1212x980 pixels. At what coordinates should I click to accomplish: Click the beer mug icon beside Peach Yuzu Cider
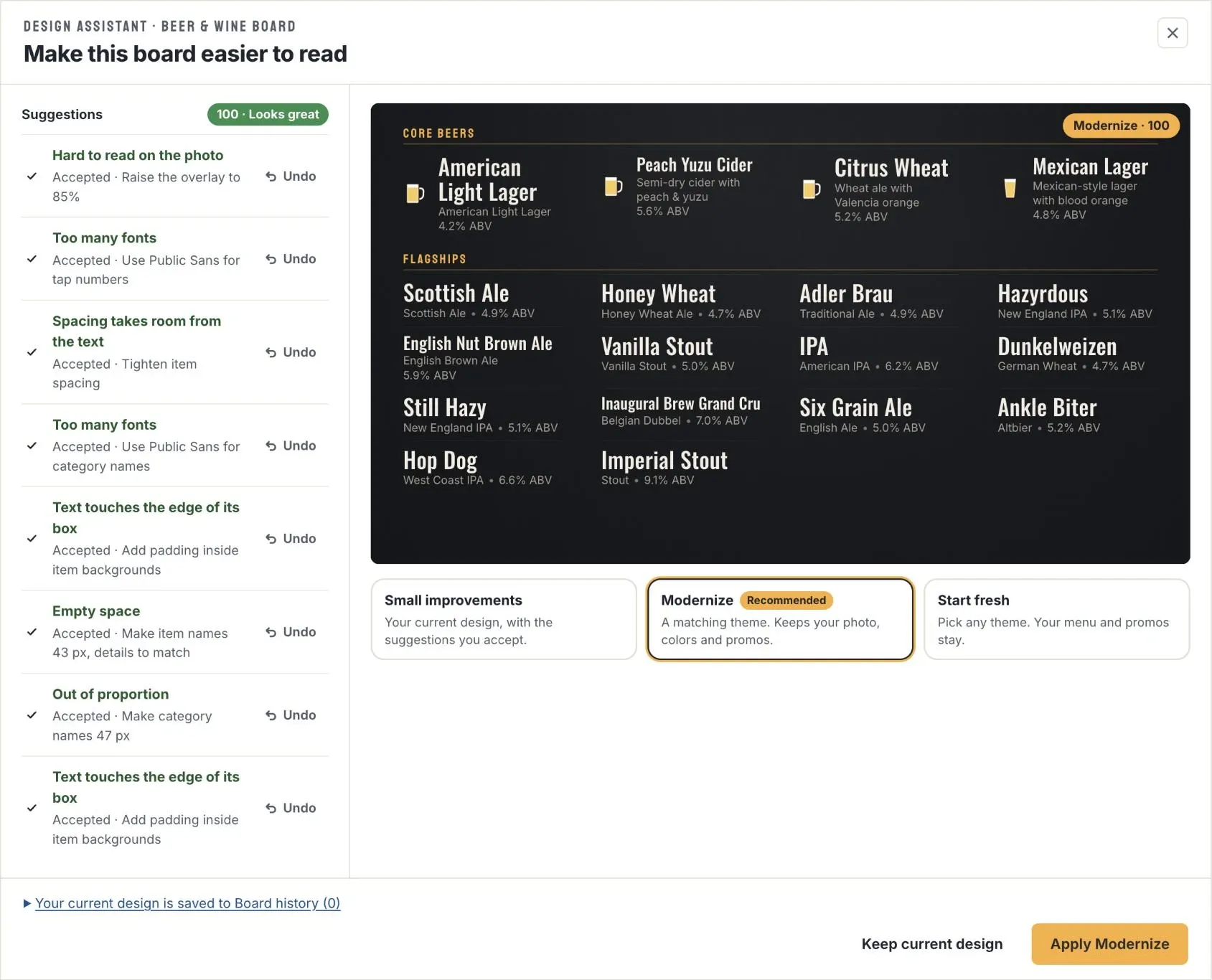[613, 187]
